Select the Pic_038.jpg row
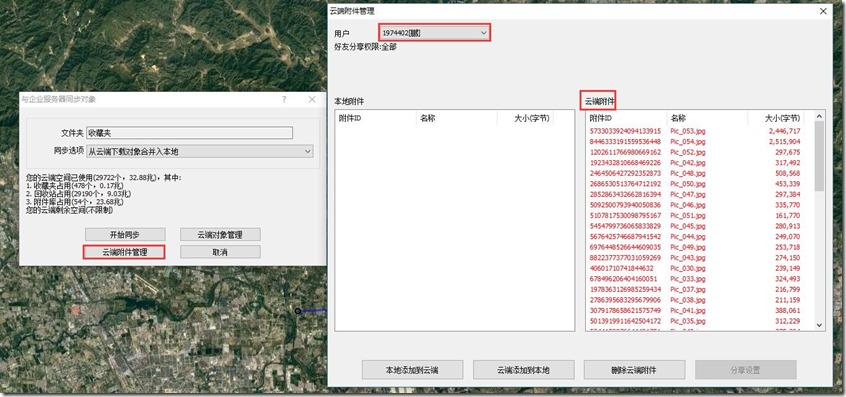The width and height of the screenshot is (846, 397). 700,299
